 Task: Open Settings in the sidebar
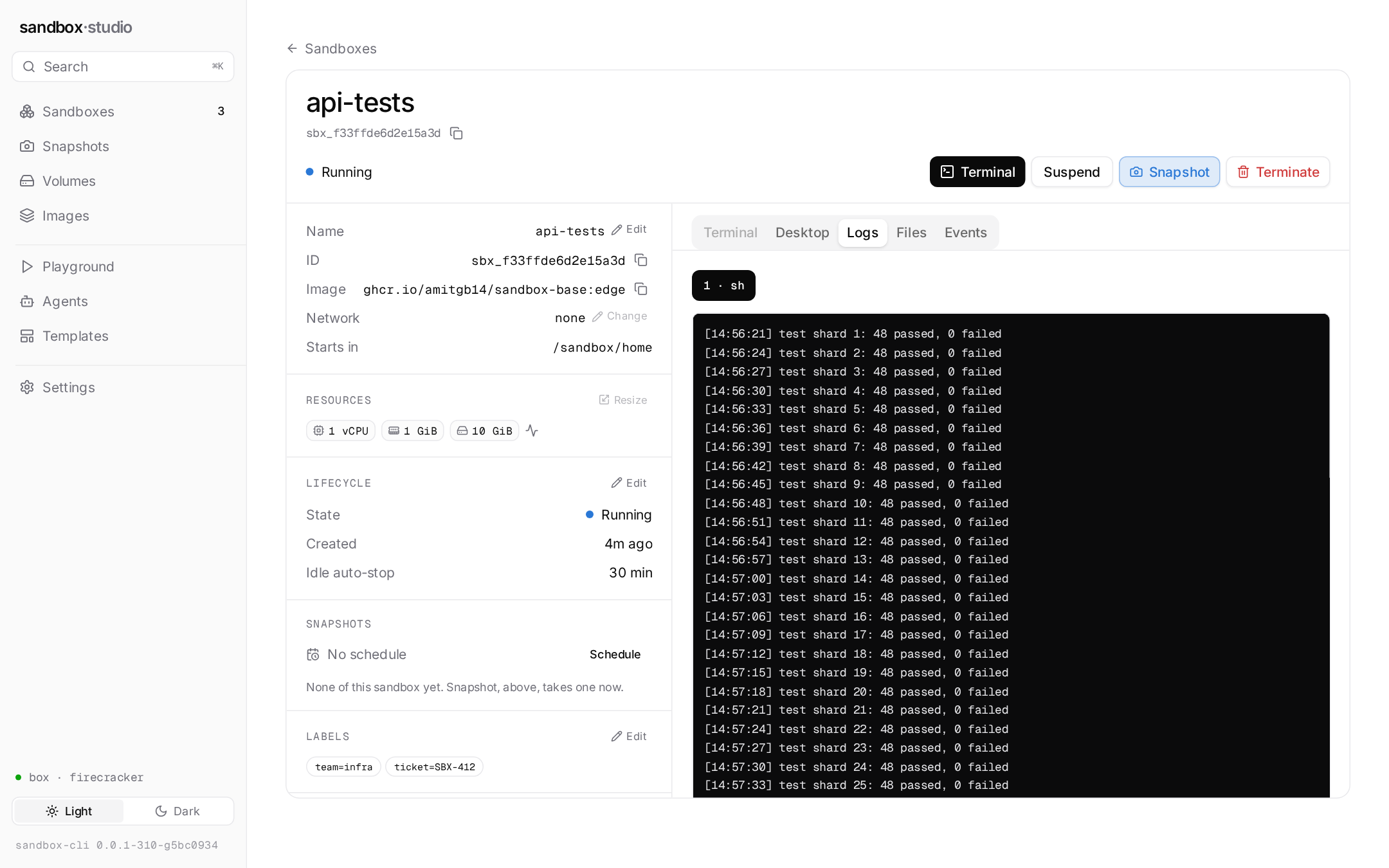click(123, 387)
